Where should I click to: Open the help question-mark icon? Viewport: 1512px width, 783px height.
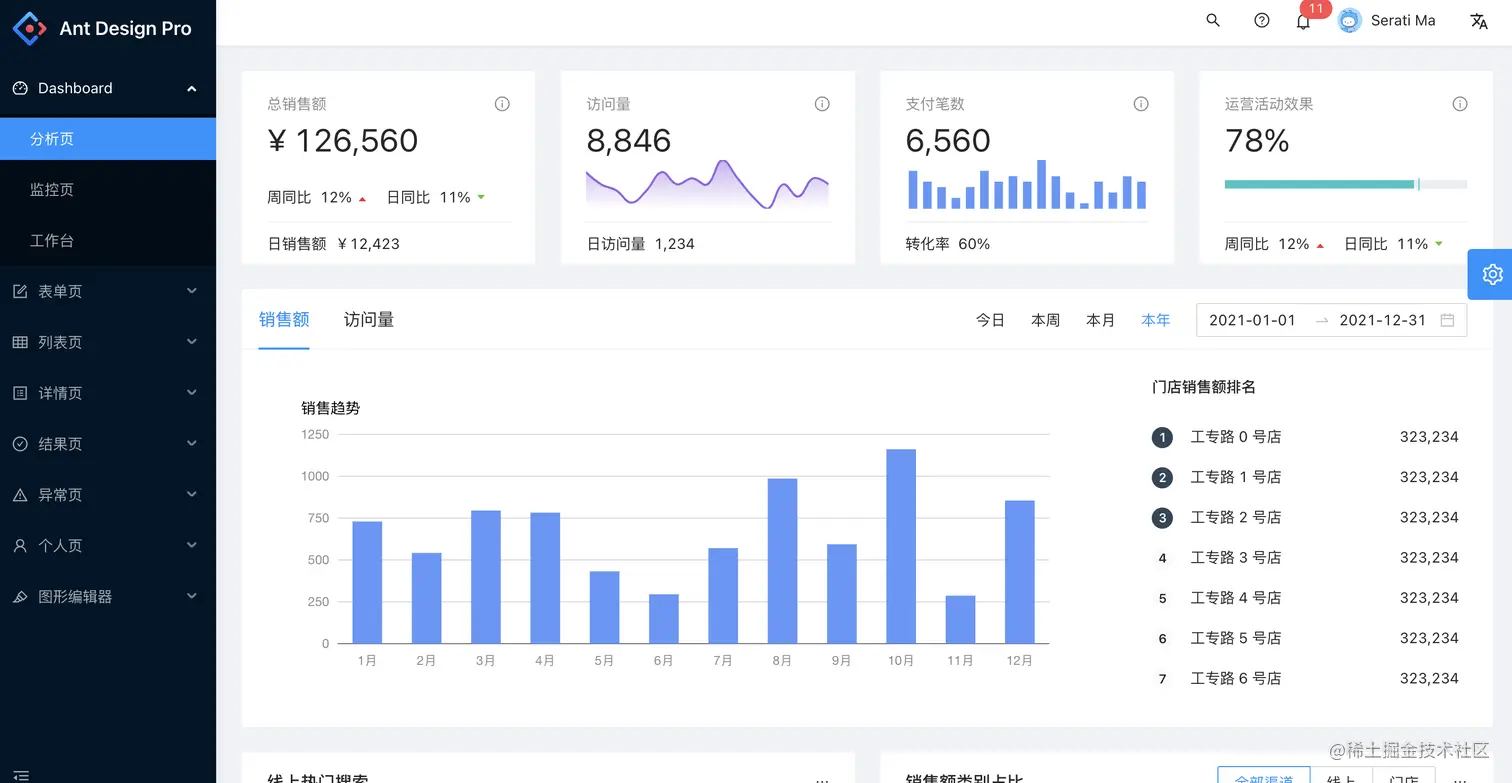(x=1262, y=20)
